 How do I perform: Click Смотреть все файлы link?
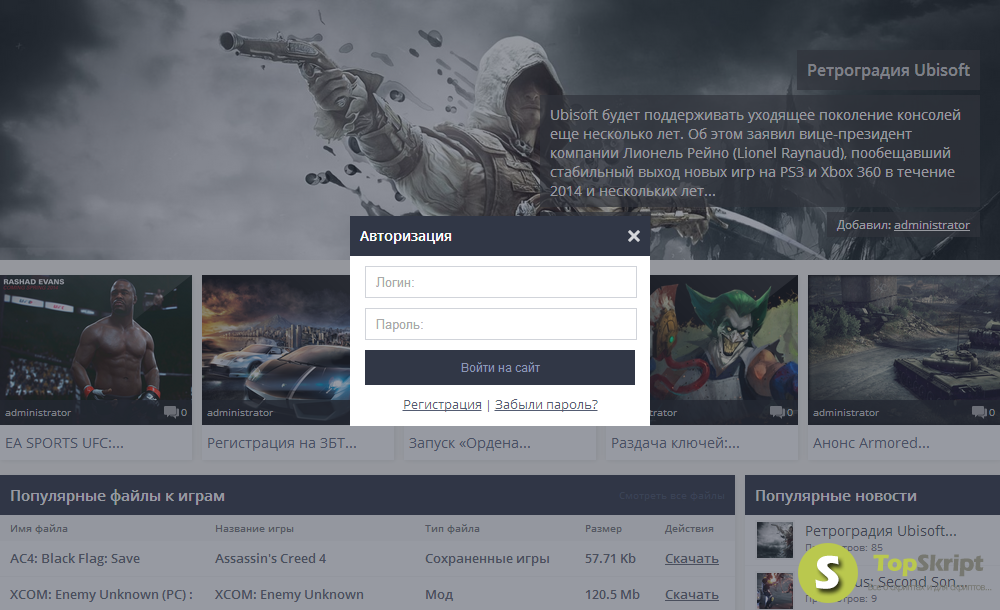(672, 496)
